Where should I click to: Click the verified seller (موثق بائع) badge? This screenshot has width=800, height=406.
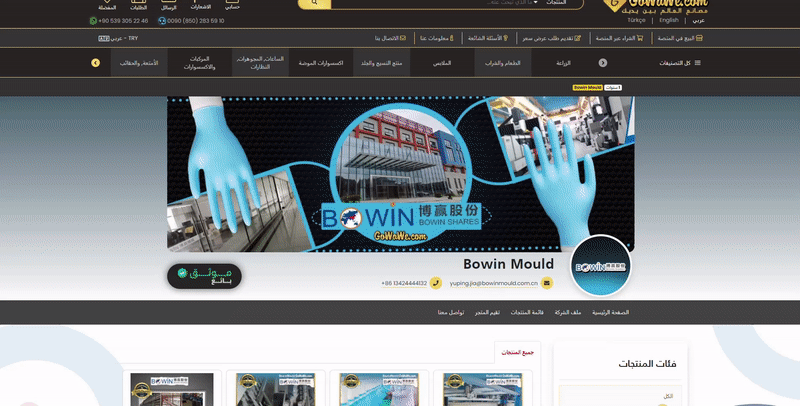pos(204,276)
